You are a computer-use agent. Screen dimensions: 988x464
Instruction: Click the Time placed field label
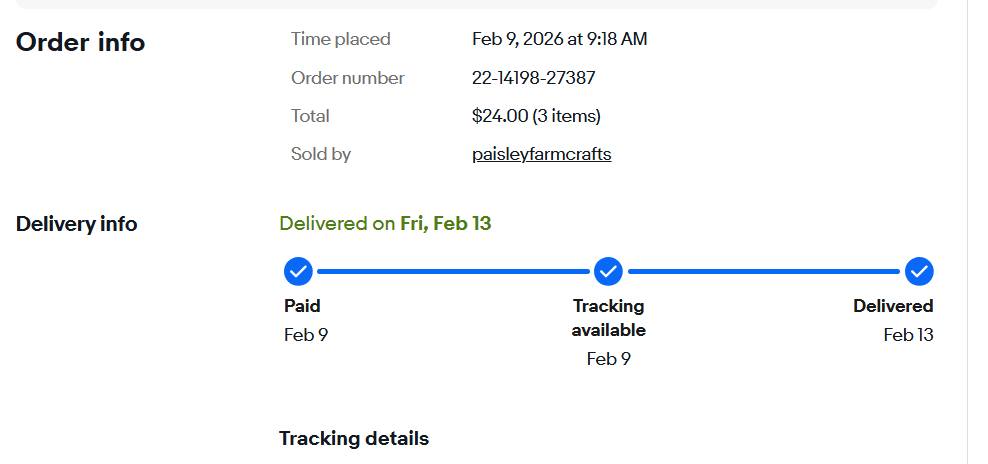coord(340,39)
